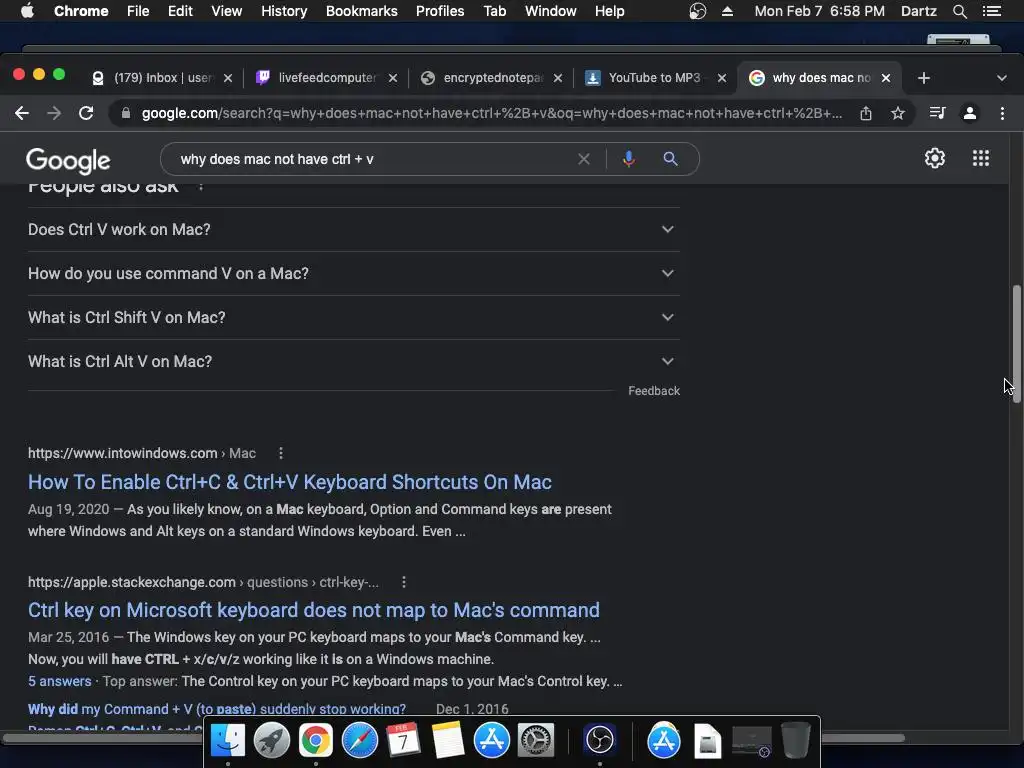The height and width of the screenshot is (768, 1024).
Task: Close the Inbox tab
Action: [x=227, y=78]
